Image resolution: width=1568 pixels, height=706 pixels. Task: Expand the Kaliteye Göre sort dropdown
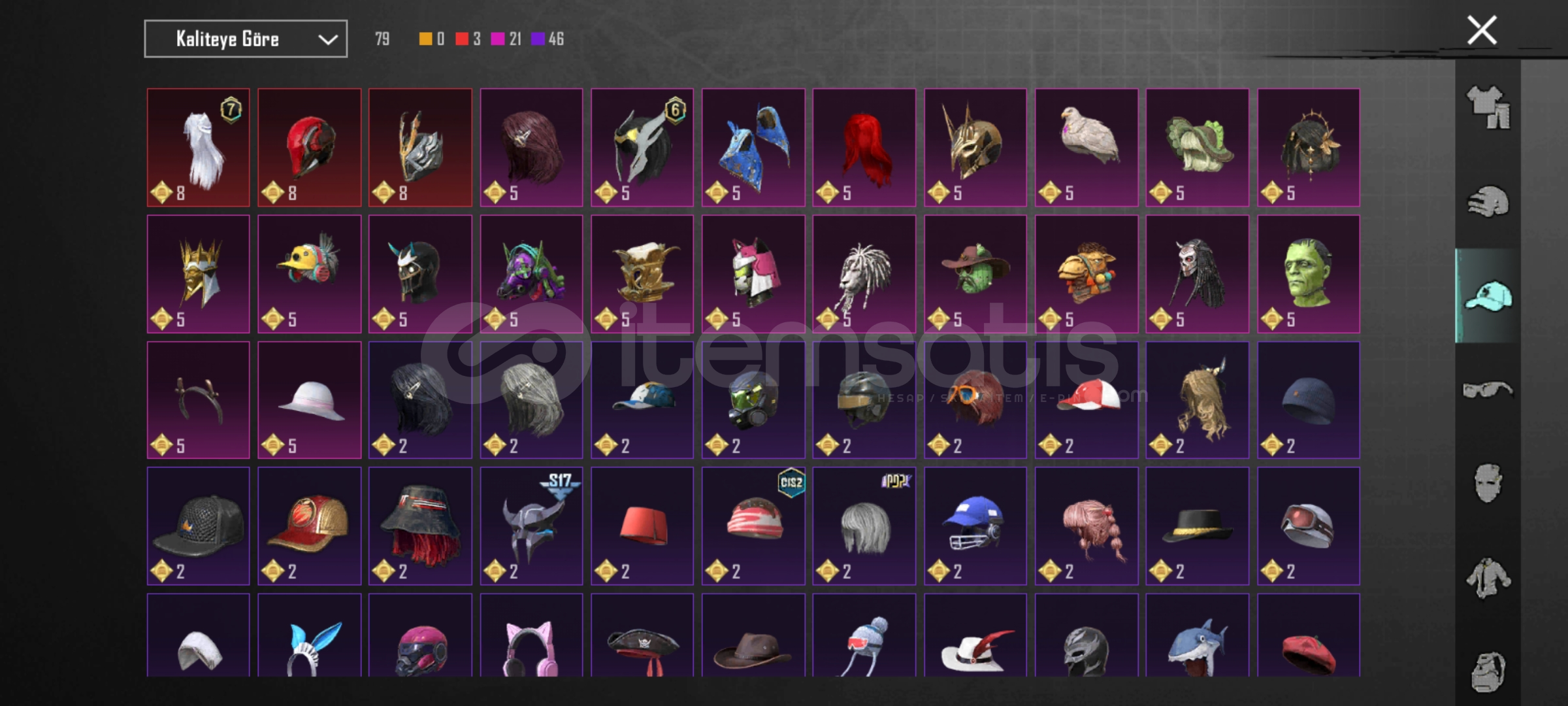[x=246, y=39]
